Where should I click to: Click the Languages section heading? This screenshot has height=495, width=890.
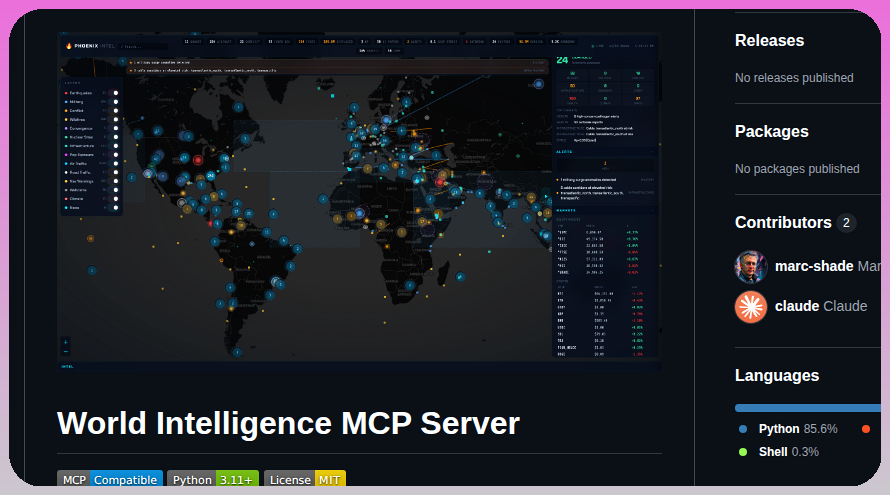click(776, 376)
